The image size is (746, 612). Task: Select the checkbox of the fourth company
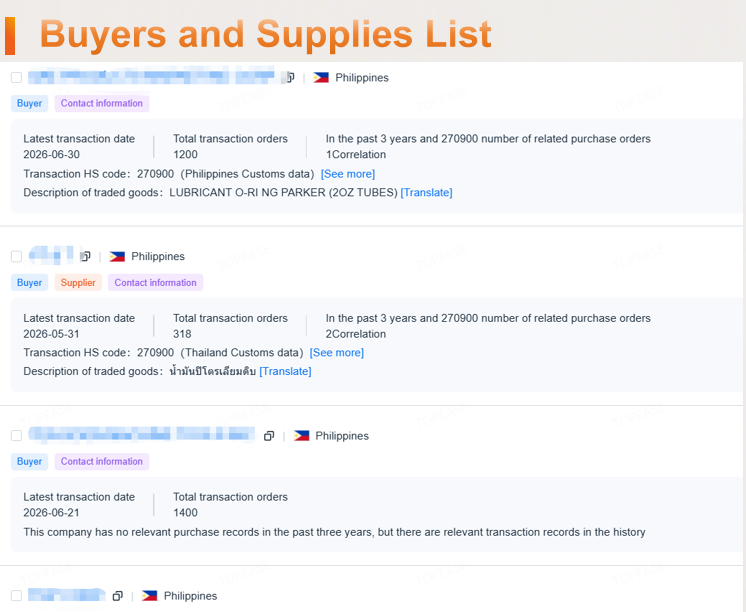[x=16, y=596]
